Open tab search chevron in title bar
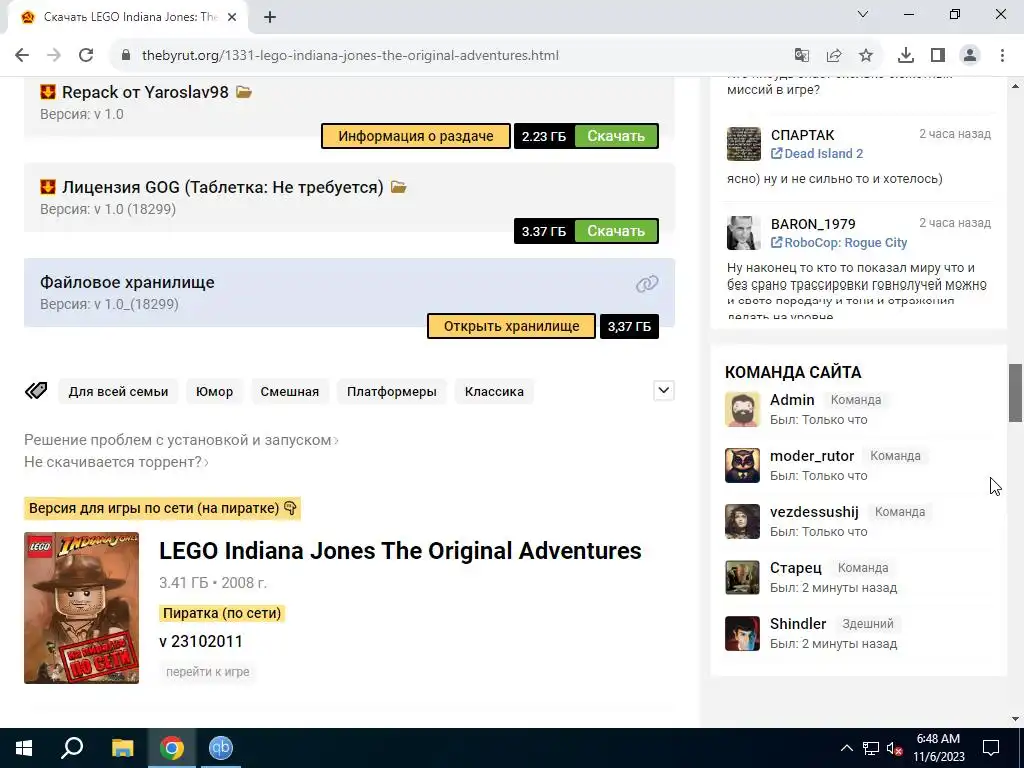Image resolution: width=1024 pixels, height=768 pixels. pos(863,14)
